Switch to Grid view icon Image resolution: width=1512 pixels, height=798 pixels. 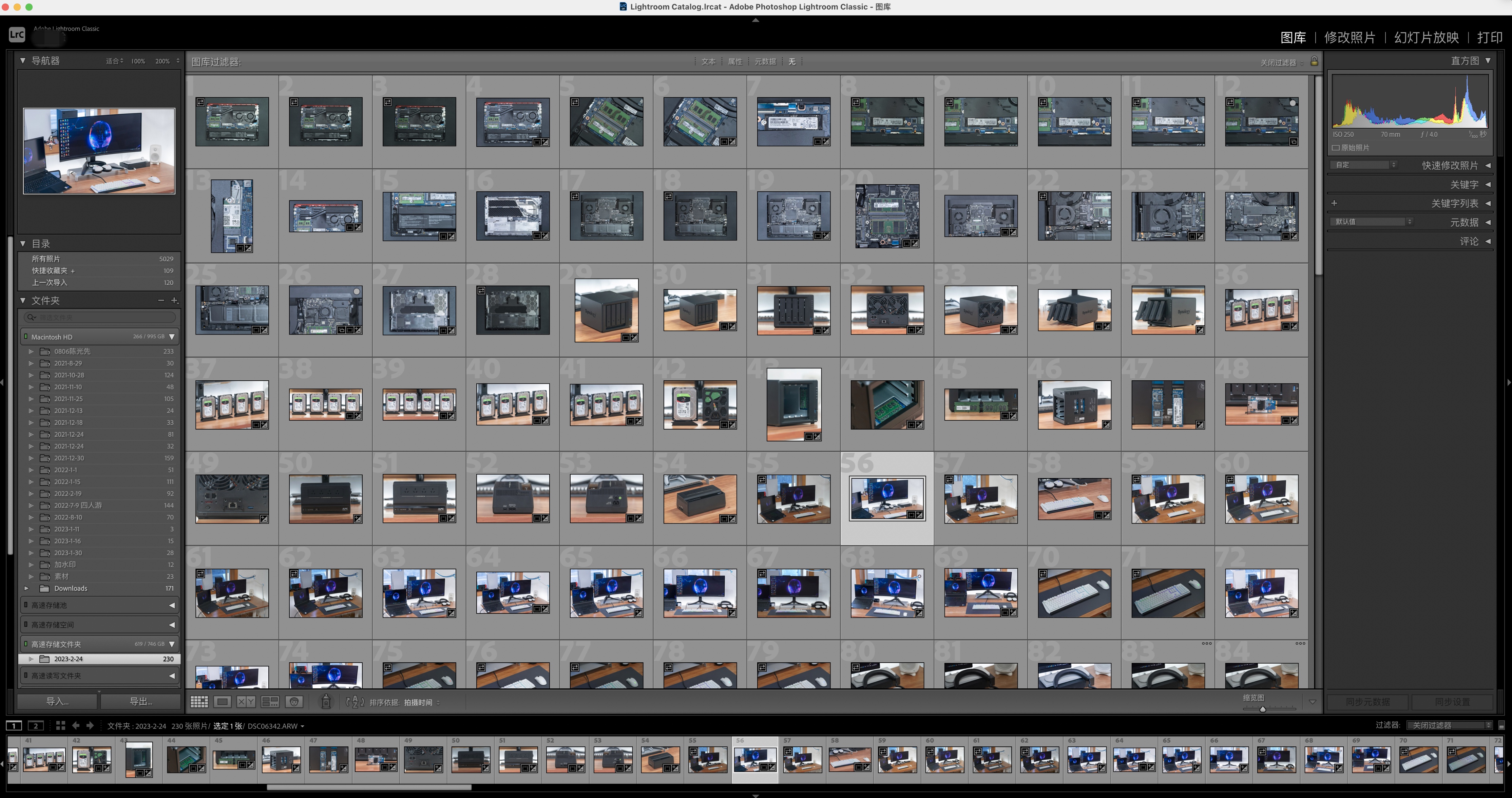click(199, 702)
